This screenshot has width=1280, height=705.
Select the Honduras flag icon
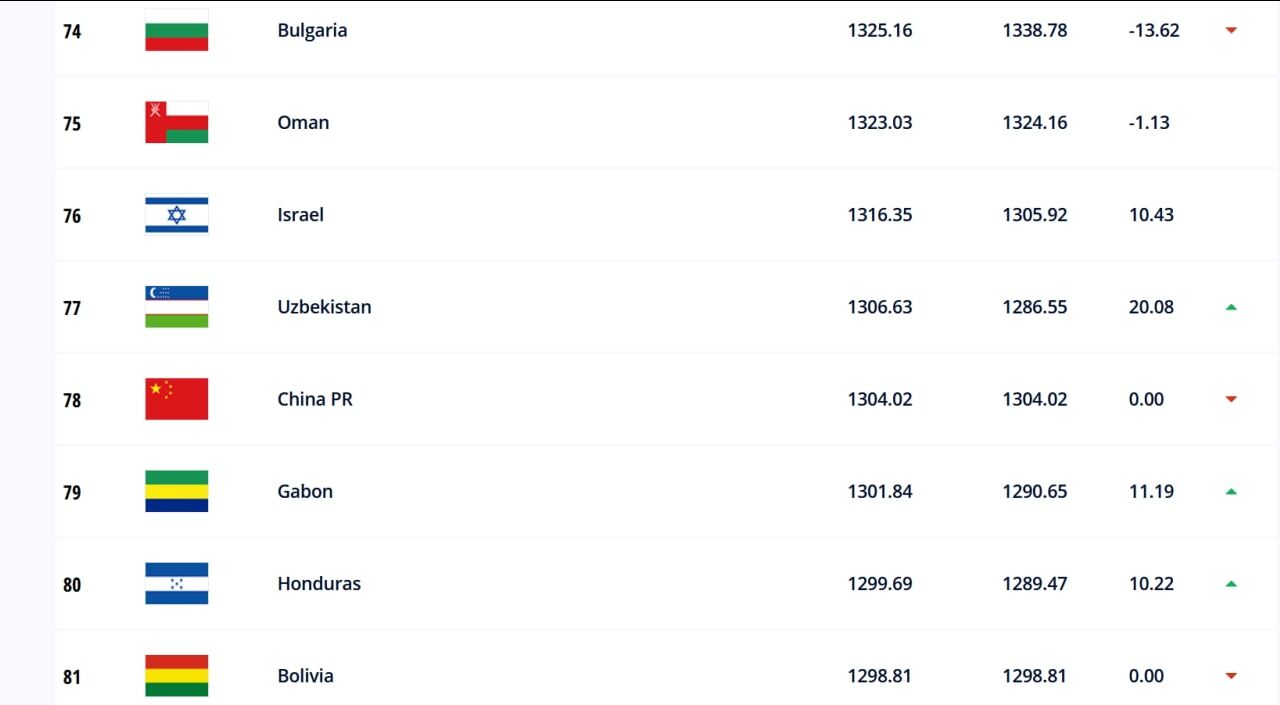[176, 583]
